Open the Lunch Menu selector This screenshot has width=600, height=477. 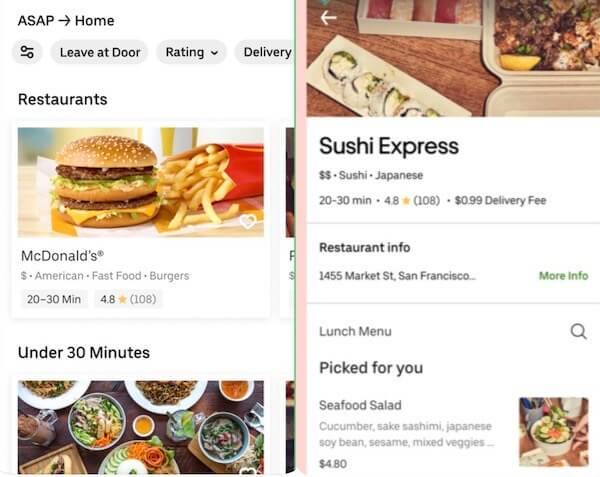coord(355,331)
